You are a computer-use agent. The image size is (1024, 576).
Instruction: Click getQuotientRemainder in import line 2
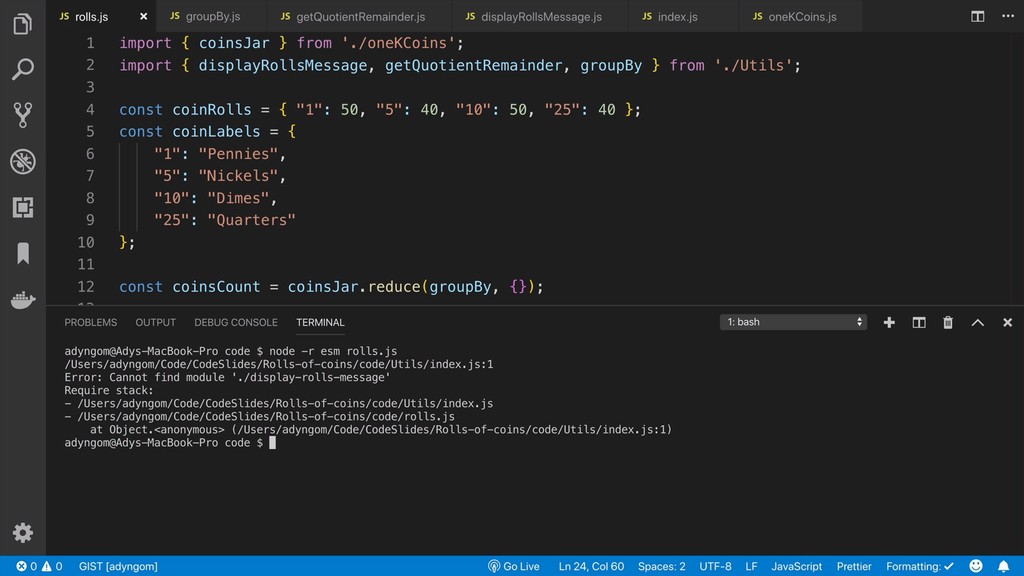pos(473,65)
